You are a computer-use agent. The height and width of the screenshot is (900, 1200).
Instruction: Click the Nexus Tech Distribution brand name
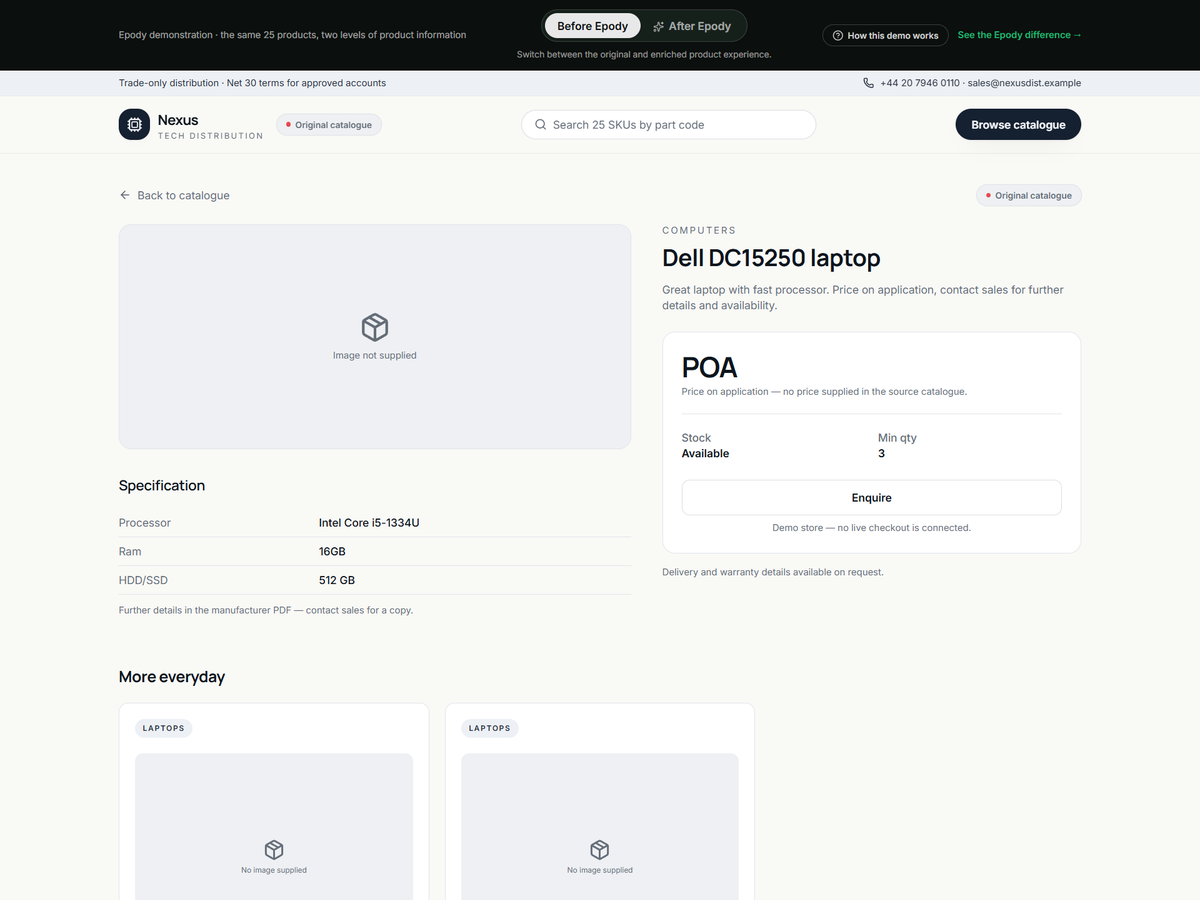[x=210, y=127]
